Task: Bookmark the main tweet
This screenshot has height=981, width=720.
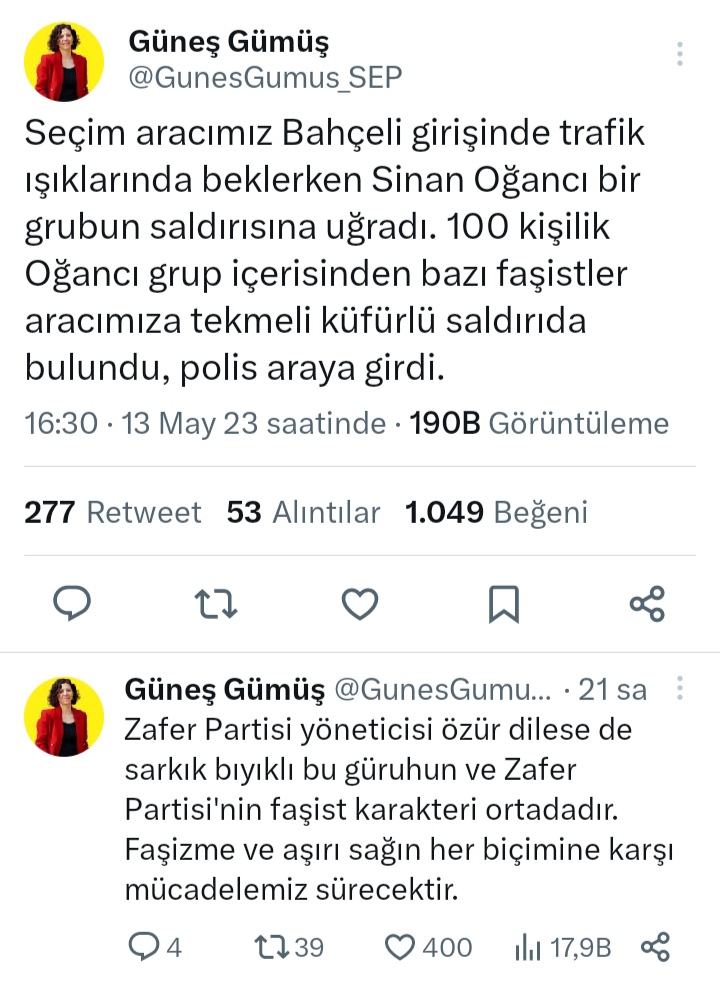Action: click(x=503, y=603)
